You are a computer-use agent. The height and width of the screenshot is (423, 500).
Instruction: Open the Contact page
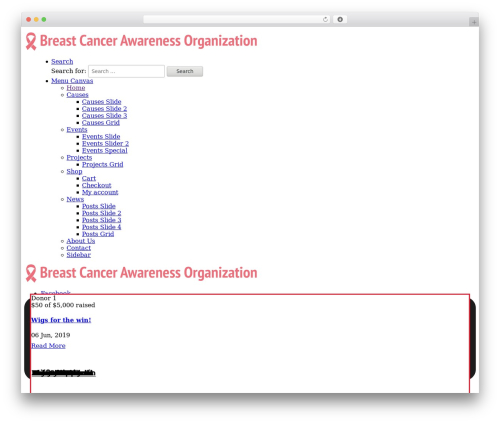(78, 248)
